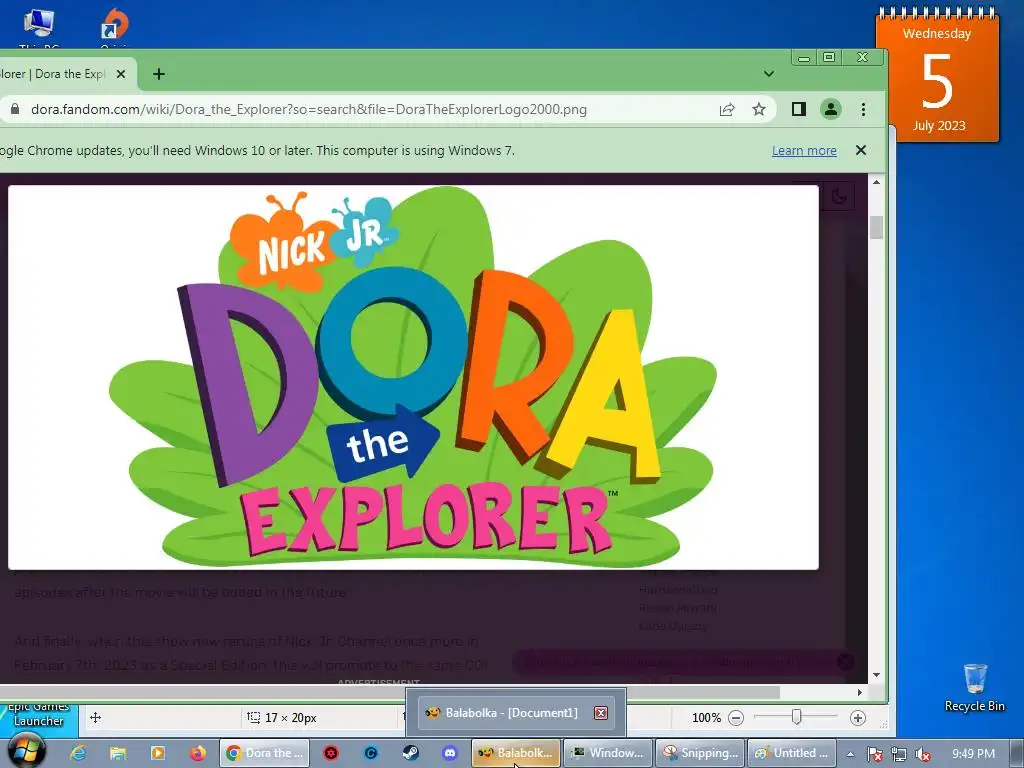Screen dimensions: 1024x768
Task: Open the Chrome profile avatar
Action: 831,109
